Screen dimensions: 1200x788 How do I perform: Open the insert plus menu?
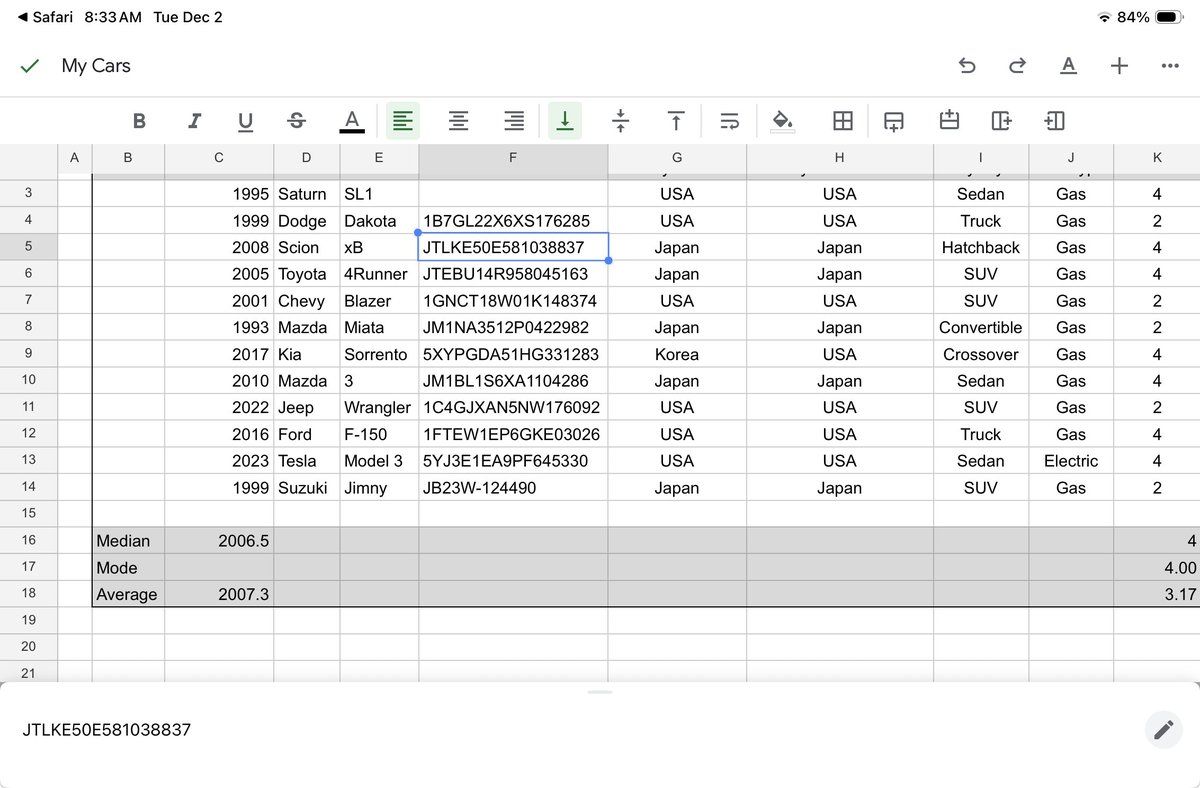pyautogui.click(x=1119, y=66)
